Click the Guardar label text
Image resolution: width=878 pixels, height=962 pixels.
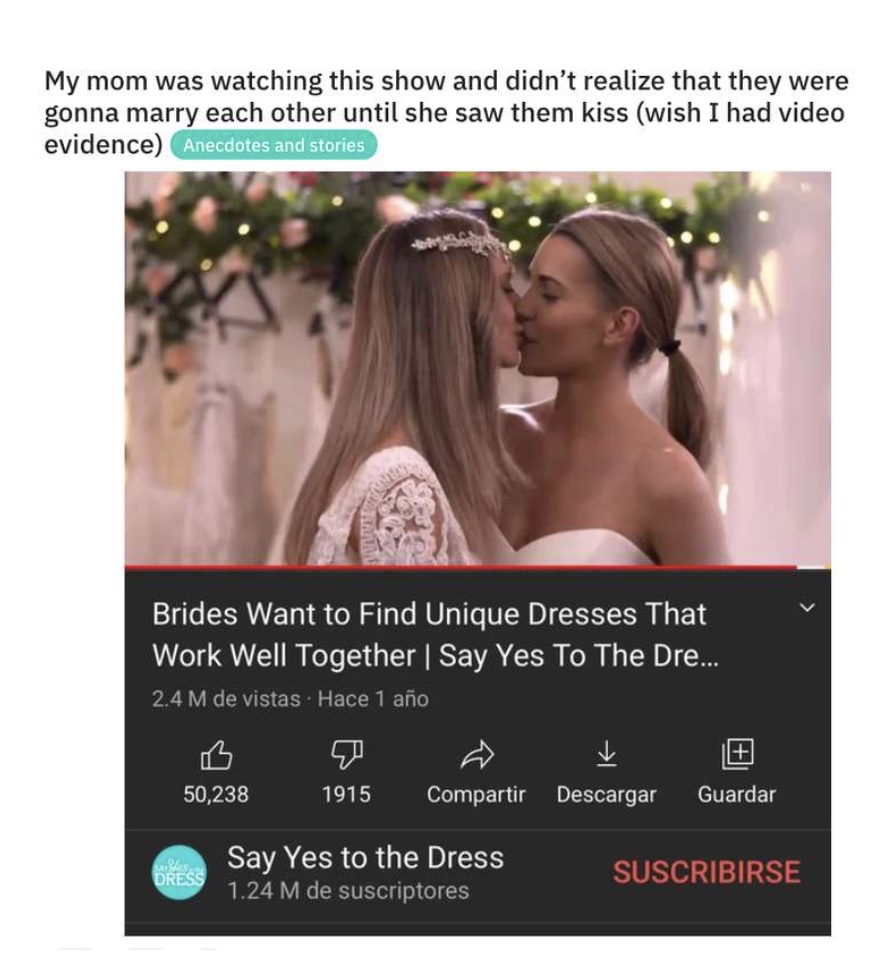(737, 795)
